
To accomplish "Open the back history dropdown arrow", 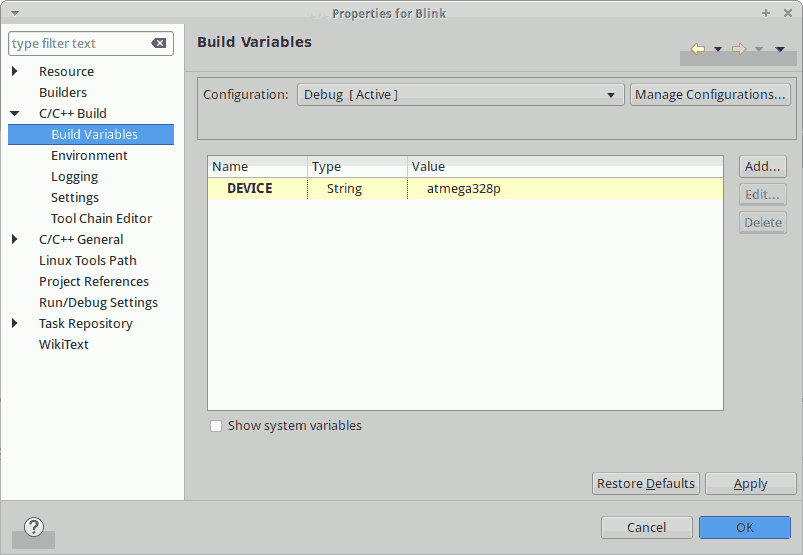I will 717,50.
